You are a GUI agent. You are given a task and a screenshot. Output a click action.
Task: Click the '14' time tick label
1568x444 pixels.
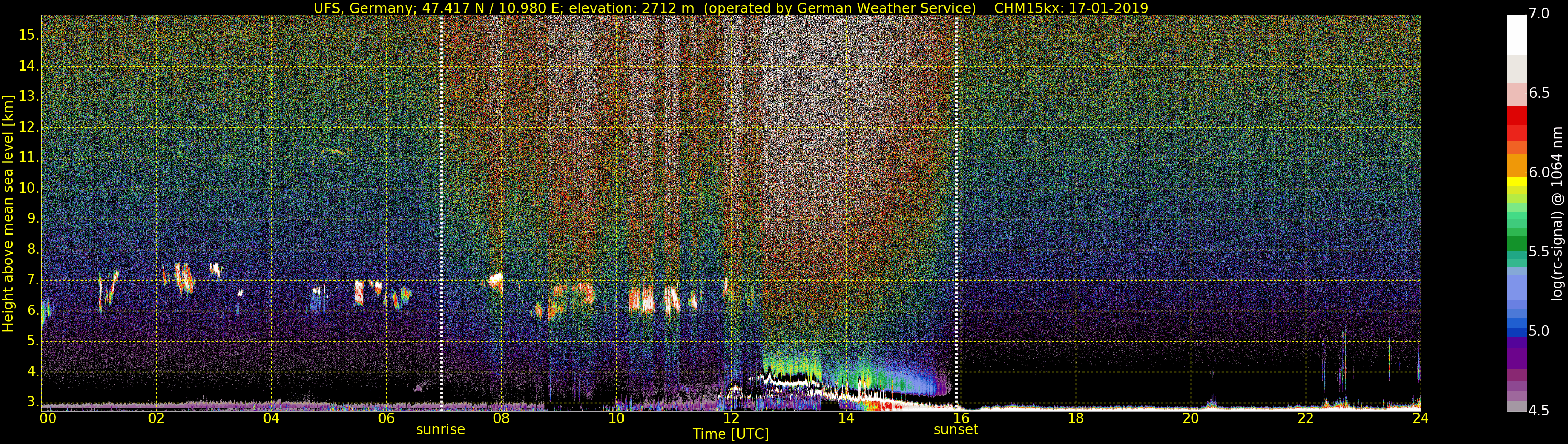[846, 418]
